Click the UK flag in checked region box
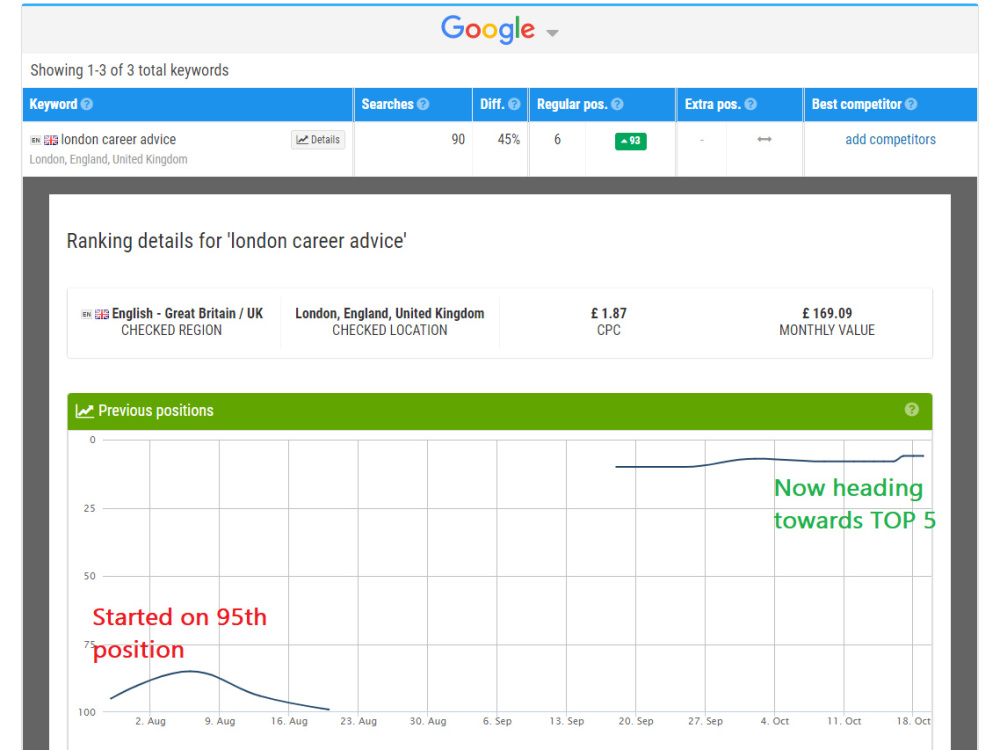Viewport: 1000px width, 750px height. (x=102, y=314)
